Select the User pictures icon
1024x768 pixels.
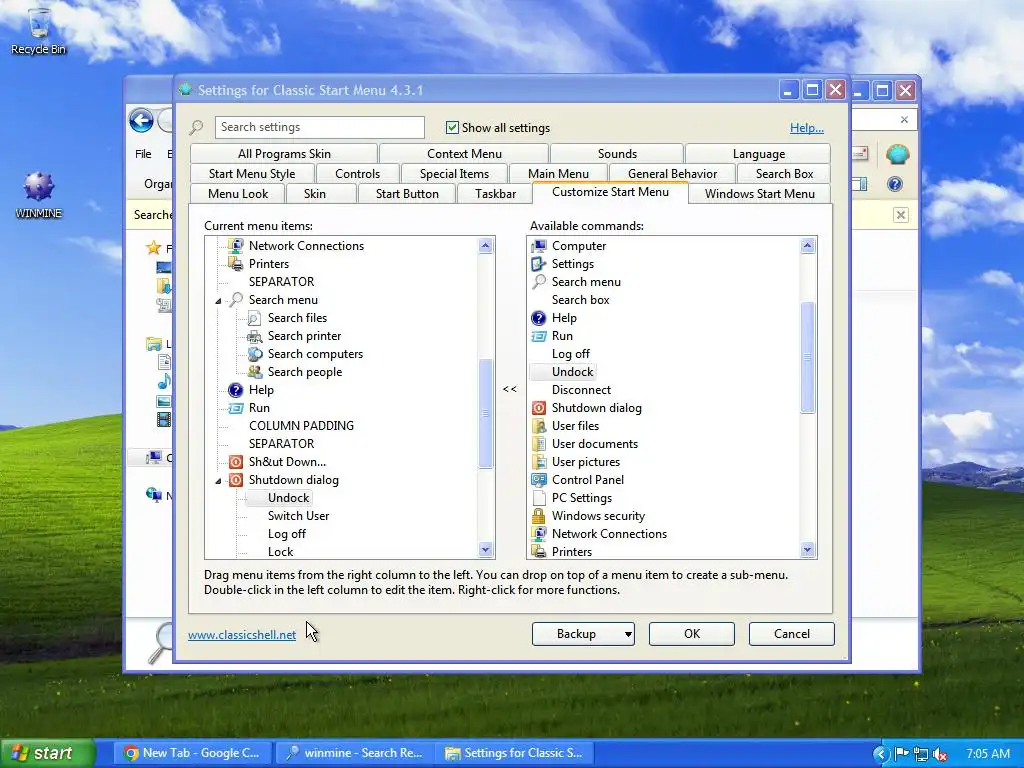tap(539, 462)
